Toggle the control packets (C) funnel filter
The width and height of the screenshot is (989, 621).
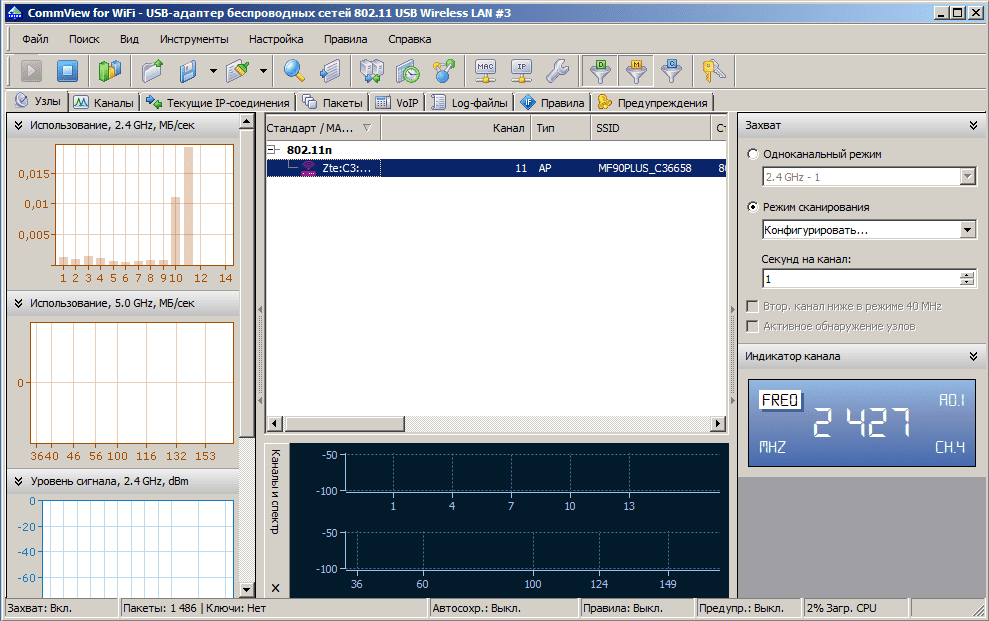pos(672,71)
